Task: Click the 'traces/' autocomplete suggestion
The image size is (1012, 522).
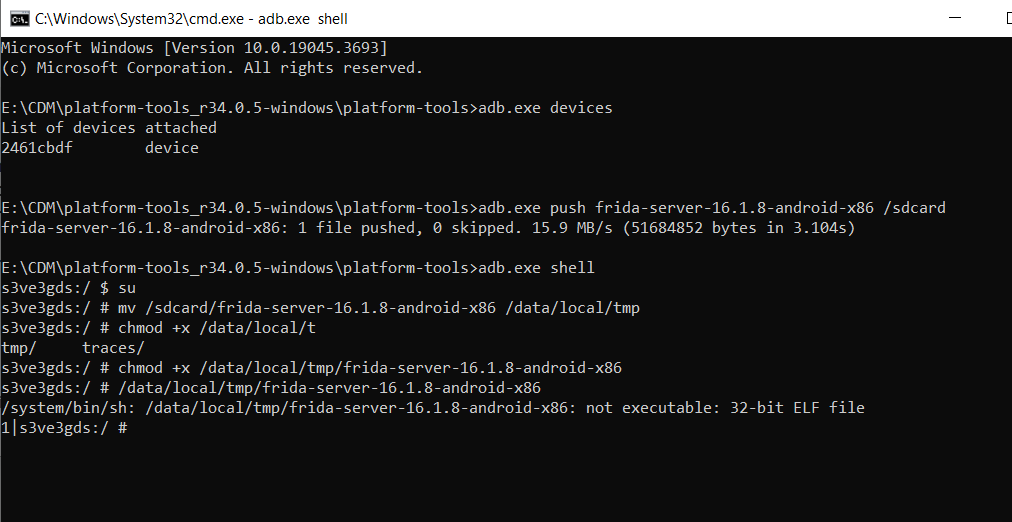Action: coord(113,348)
